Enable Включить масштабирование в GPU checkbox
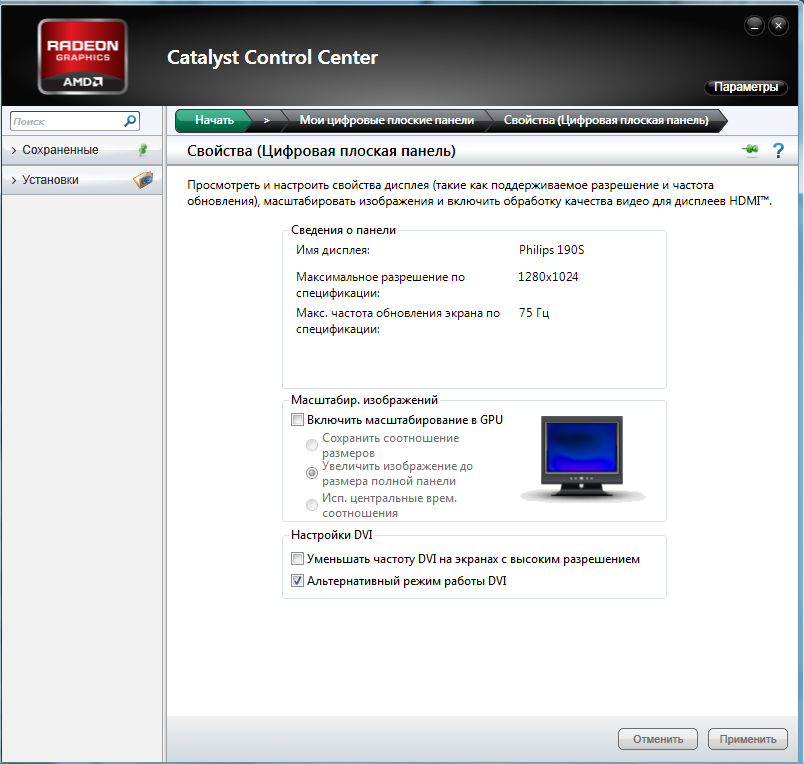Screen dimensions: 804x764 pos(297,420)
